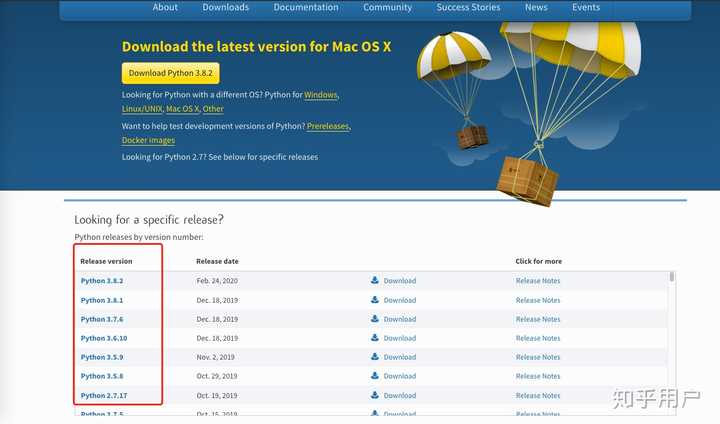Click download icon in Python 3.8.2 row

click(375, 280)
